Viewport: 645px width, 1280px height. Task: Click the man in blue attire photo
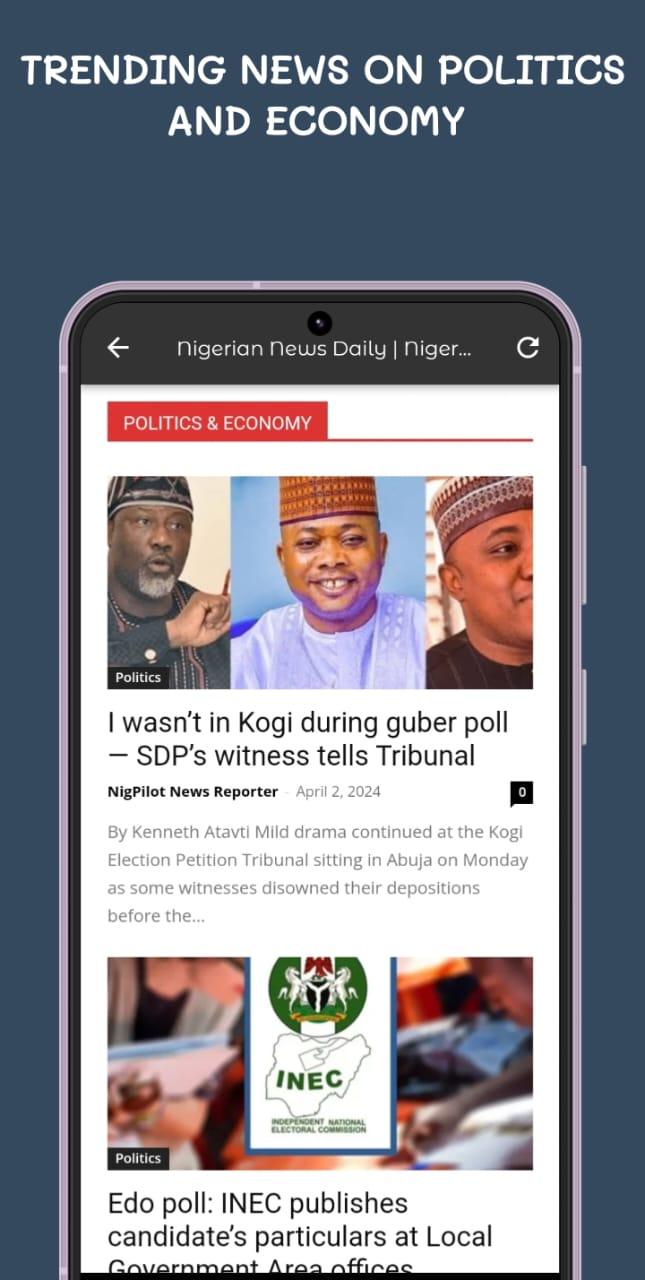tap(328, 582)
